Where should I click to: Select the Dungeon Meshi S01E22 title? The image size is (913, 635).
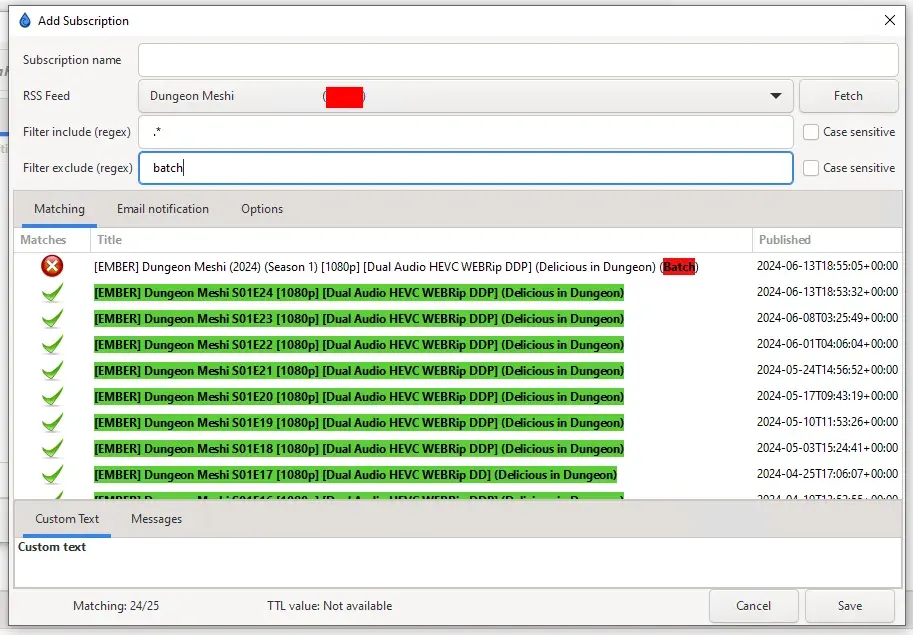359,345
